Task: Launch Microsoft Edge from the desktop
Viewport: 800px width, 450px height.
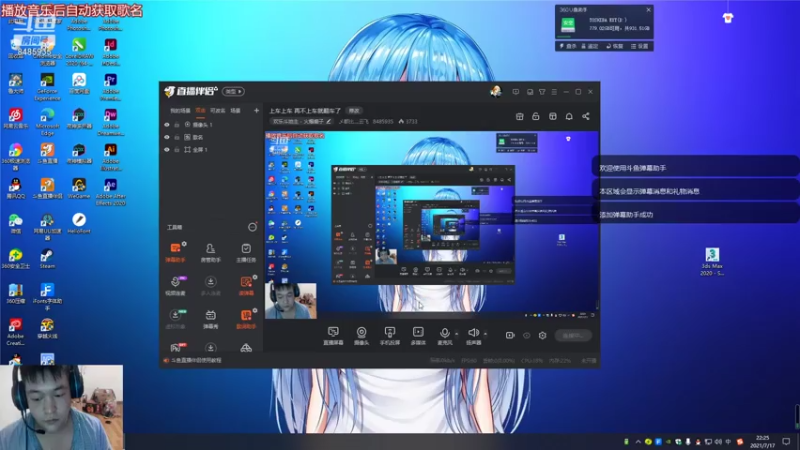Action: pyautogui.click(x=47, y=121)
